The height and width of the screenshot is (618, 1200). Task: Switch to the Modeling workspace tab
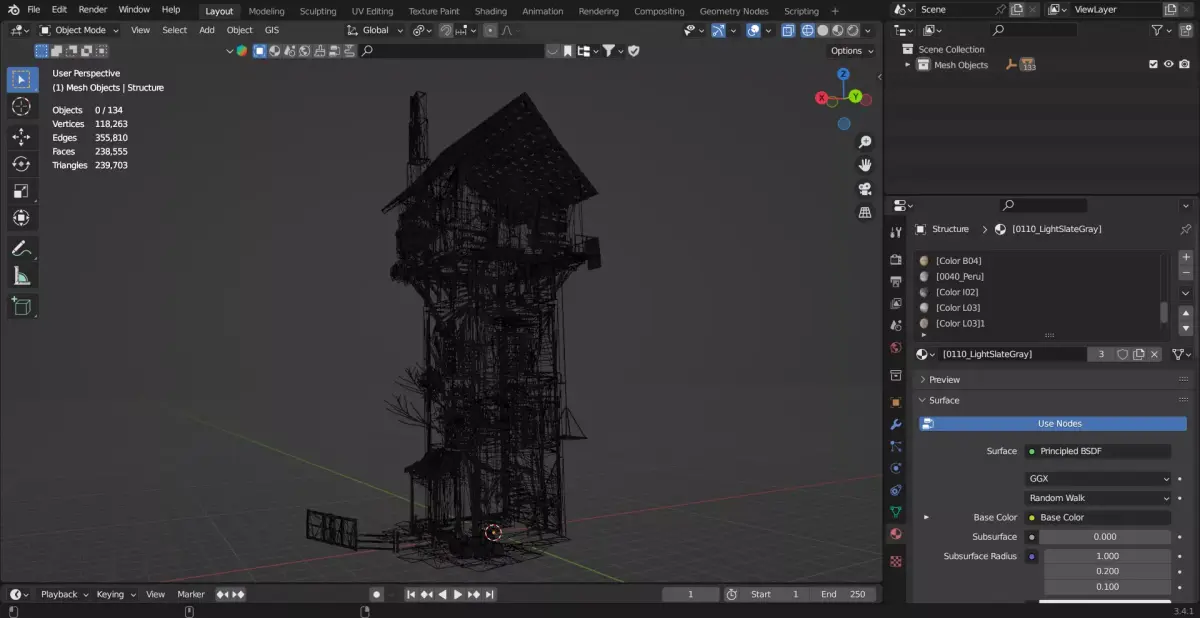coord(266,11)
